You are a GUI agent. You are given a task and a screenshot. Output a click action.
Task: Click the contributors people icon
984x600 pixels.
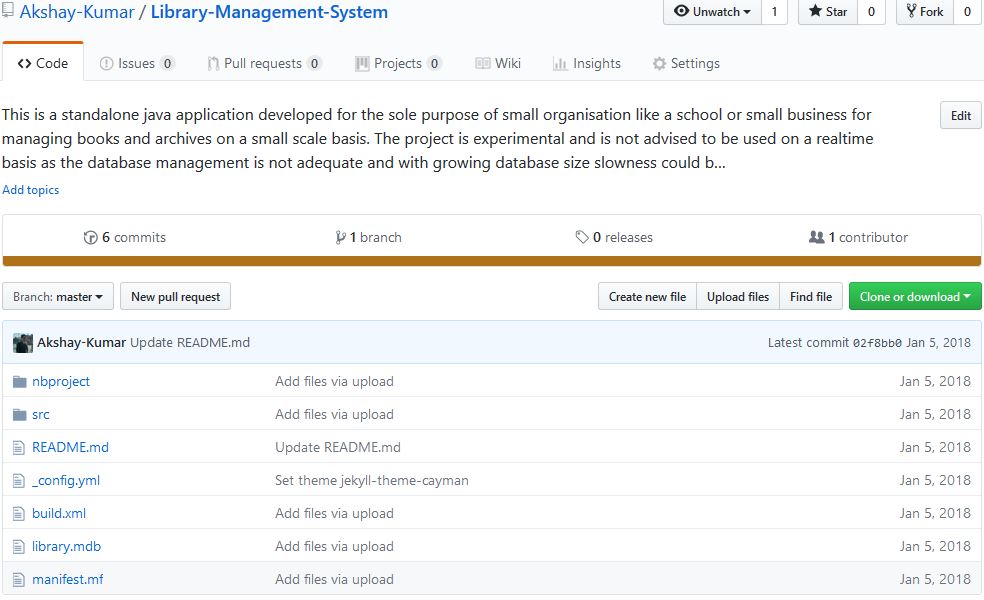coord(816,237)
